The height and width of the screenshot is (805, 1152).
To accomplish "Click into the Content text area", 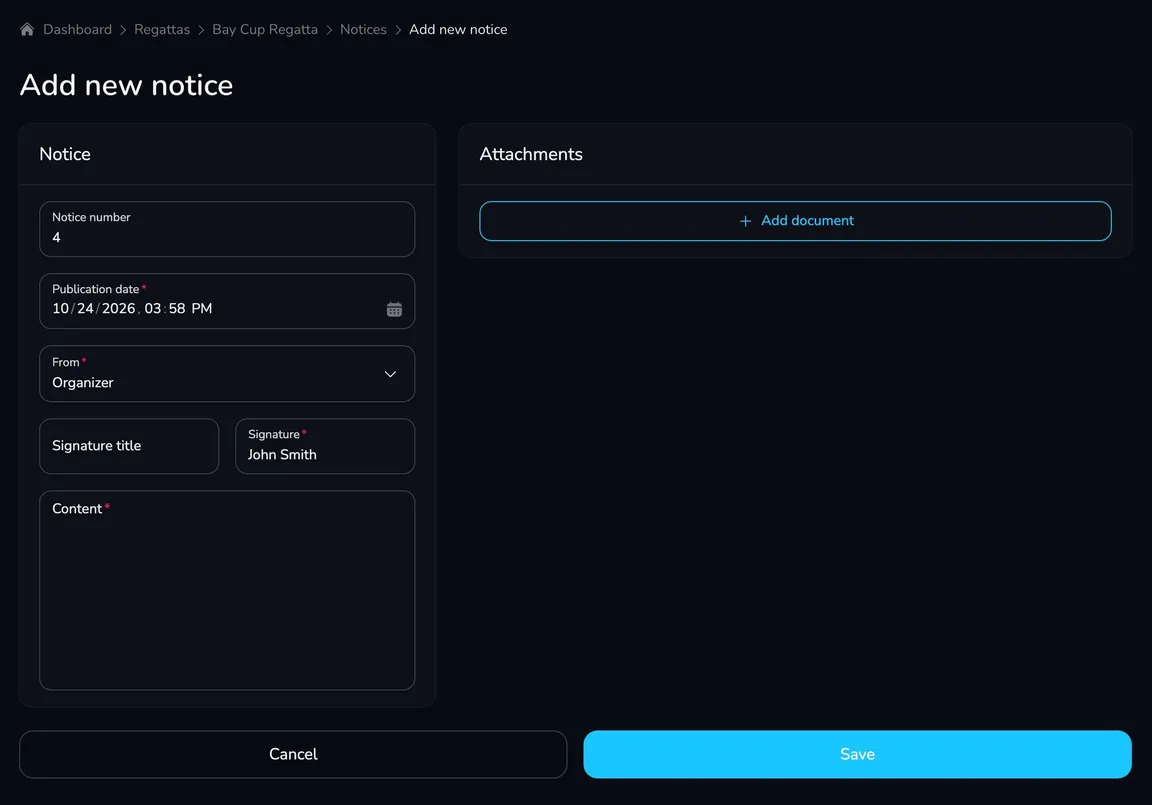I will click(227, 591).
